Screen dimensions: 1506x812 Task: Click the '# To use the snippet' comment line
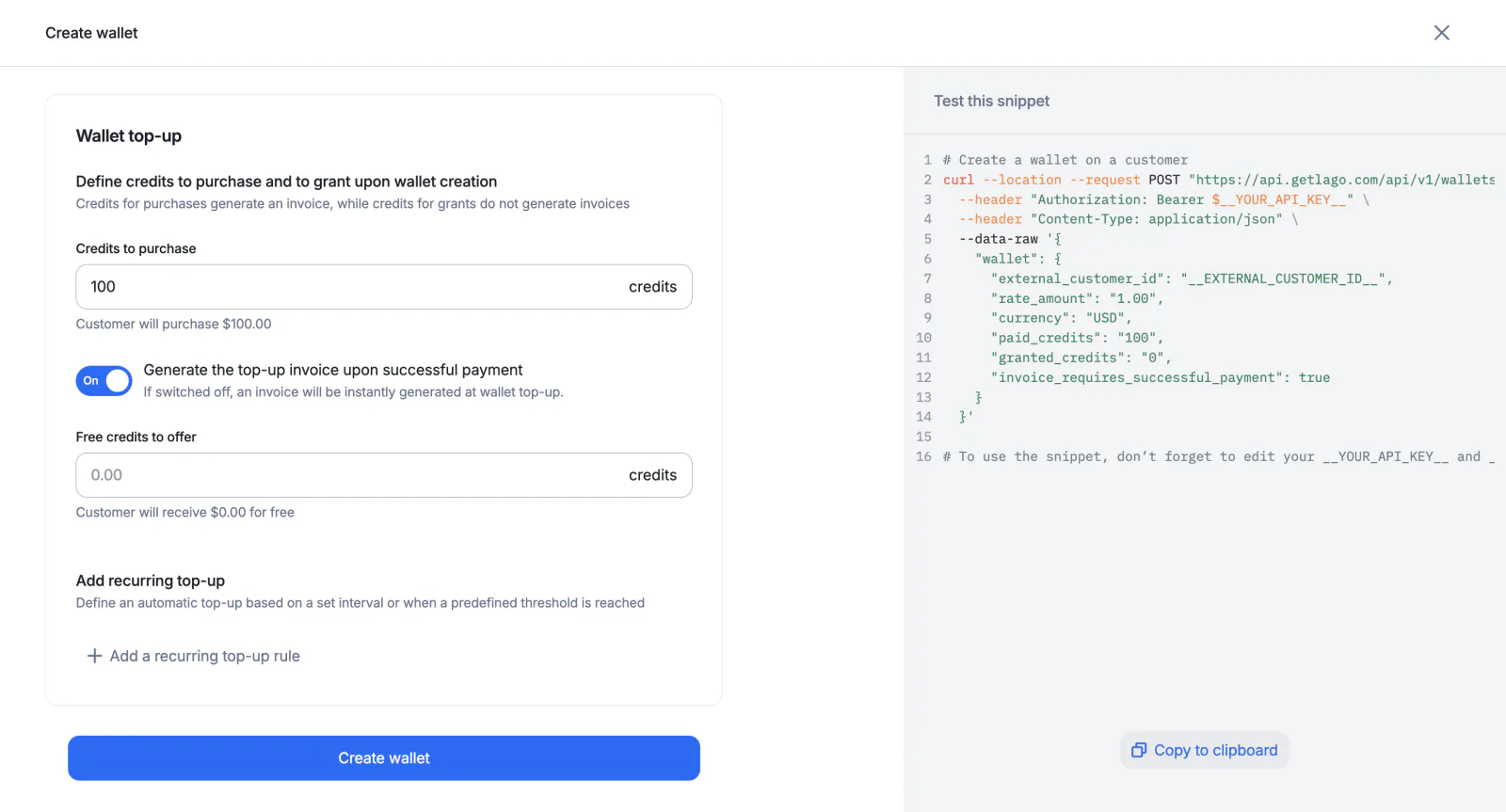click(1219, 456)
